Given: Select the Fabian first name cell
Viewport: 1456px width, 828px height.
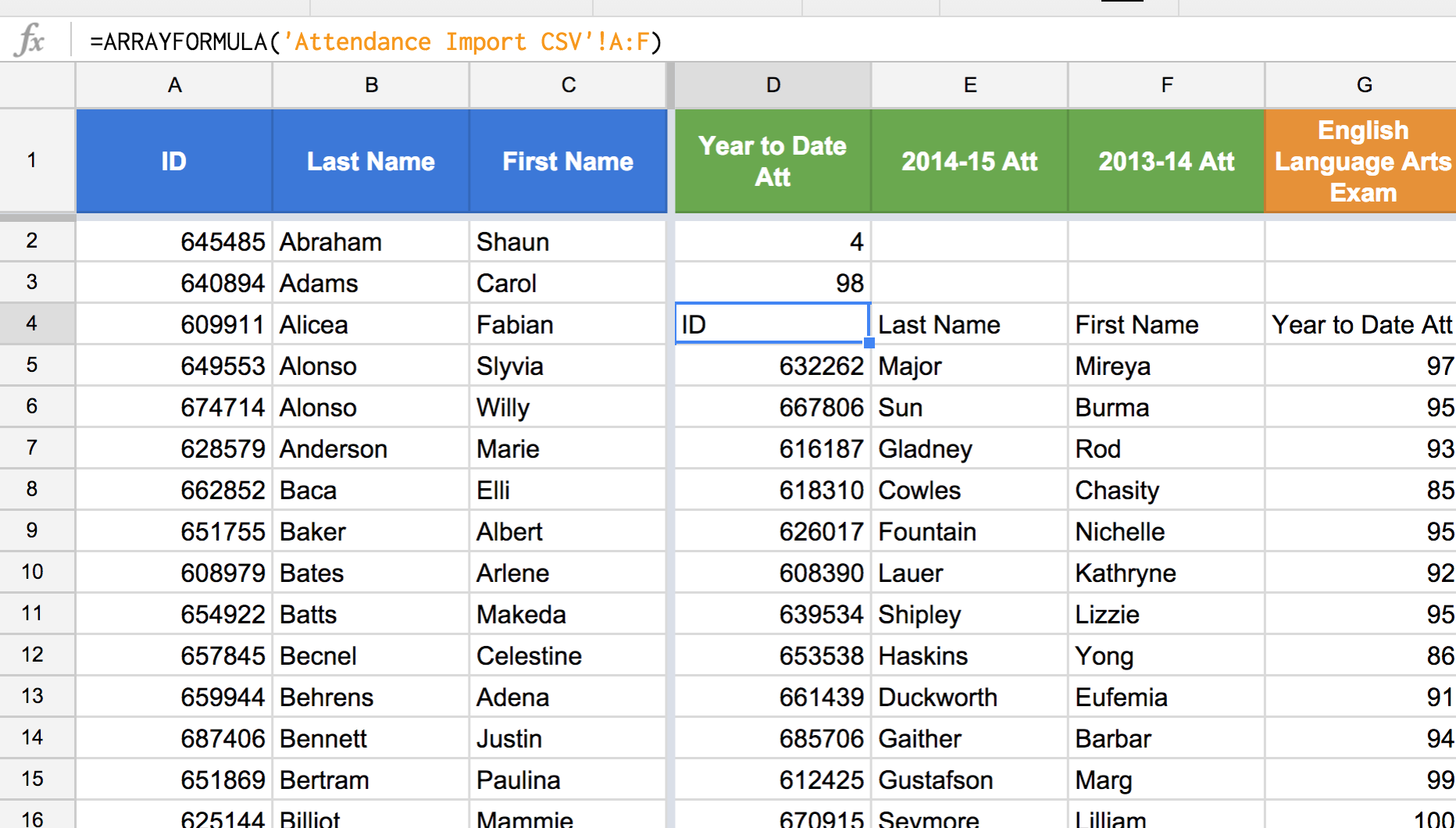Looking at the screenshot, I should (x=568, y=324).
